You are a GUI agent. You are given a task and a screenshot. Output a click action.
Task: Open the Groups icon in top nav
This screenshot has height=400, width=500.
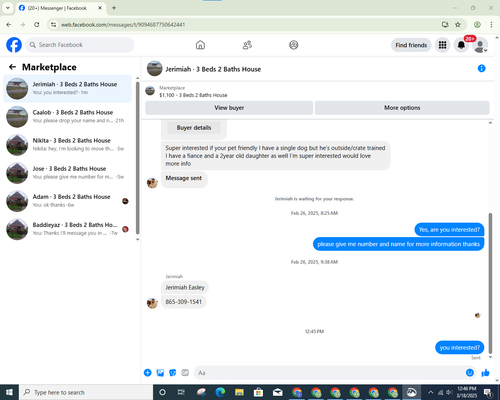[294, 45]
